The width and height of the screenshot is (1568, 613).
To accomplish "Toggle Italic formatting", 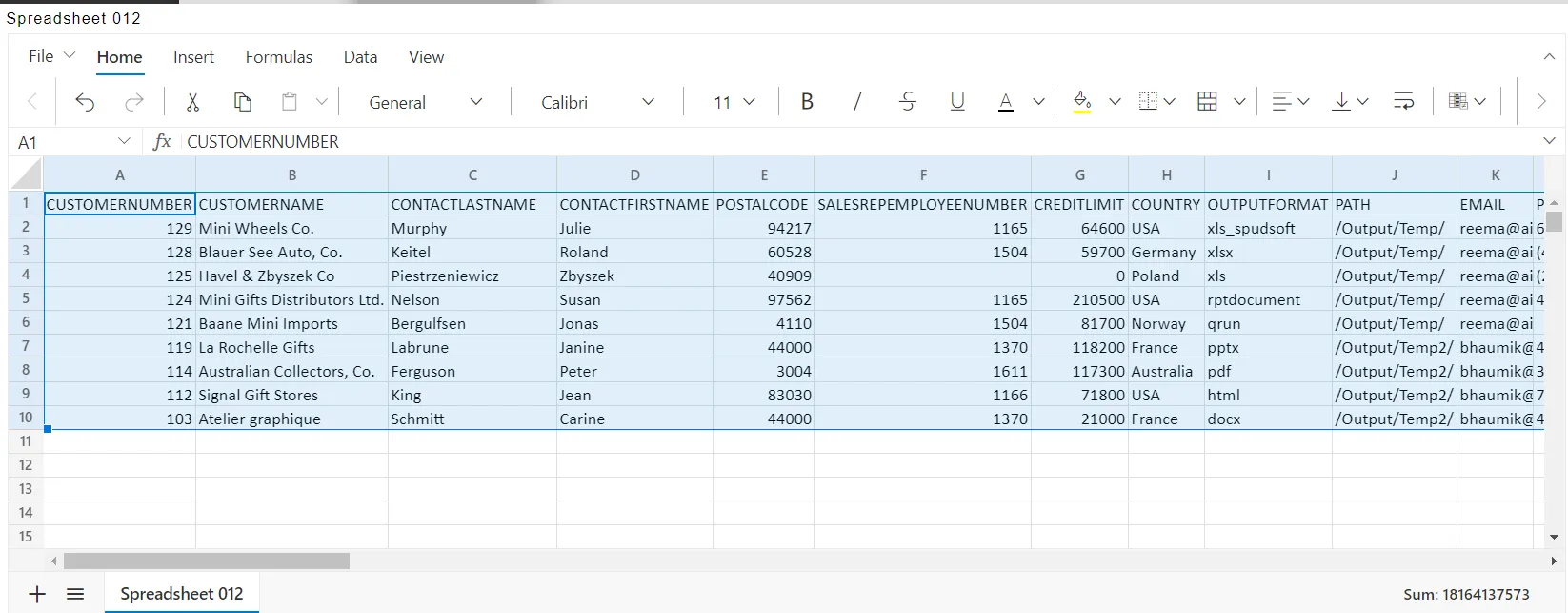I will click(857, 102).
